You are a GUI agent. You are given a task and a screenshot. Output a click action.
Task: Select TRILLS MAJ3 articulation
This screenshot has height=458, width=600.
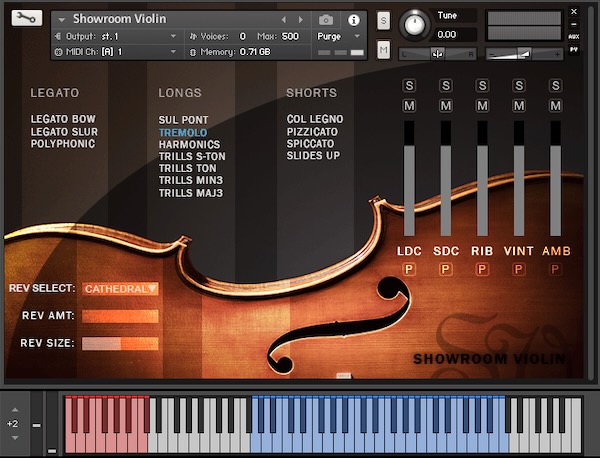pyautogui.click(x=191, y=193)
